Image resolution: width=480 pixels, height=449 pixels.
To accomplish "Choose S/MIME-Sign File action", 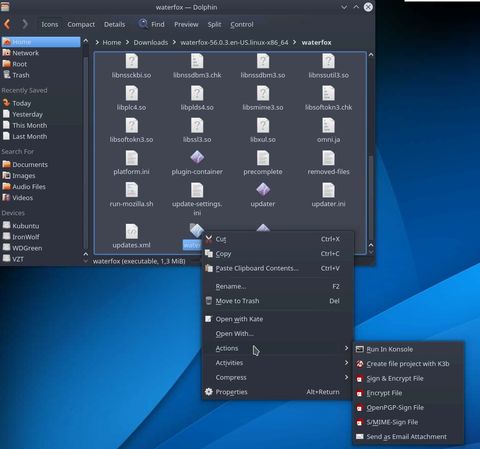I will pyautogui.click(x=408, y=422).
